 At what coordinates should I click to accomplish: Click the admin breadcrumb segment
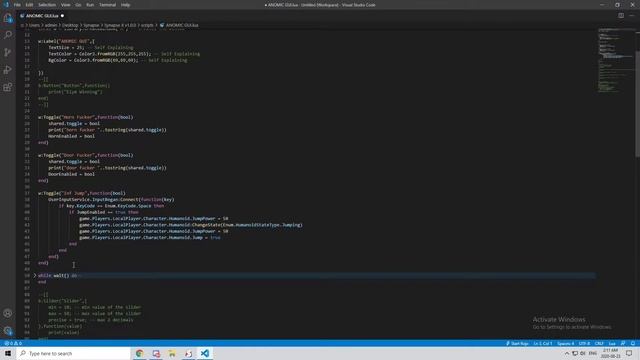pos(51,25)
